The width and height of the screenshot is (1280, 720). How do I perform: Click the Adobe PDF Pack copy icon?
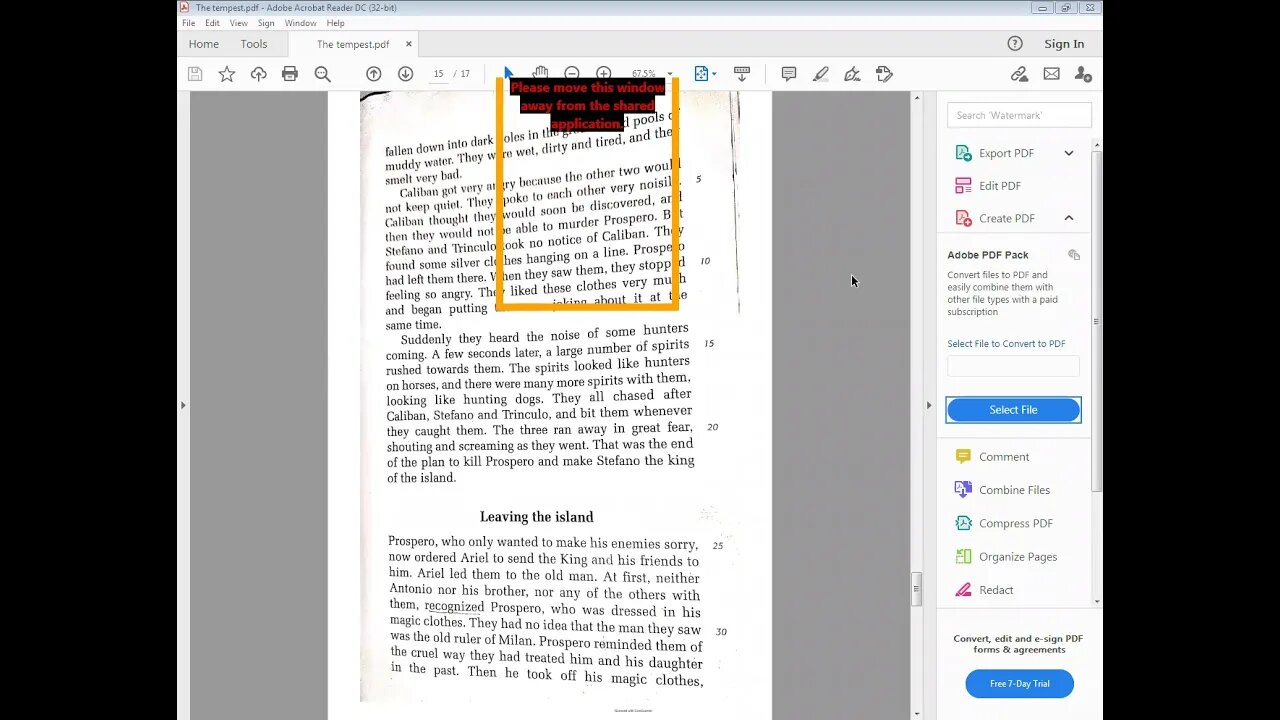click(1074, 255)
